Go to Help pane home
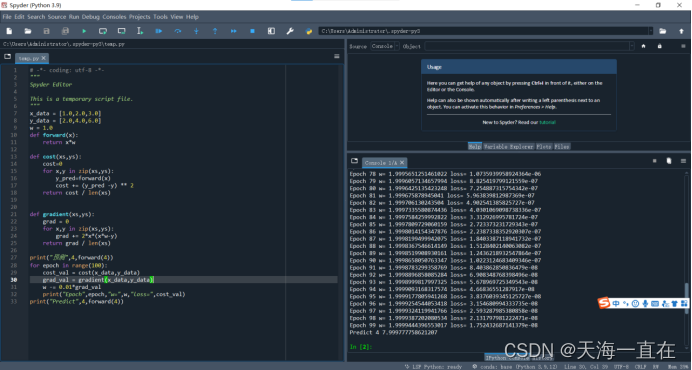Screen dimensions: 692x370 click(x=643, y=46)
